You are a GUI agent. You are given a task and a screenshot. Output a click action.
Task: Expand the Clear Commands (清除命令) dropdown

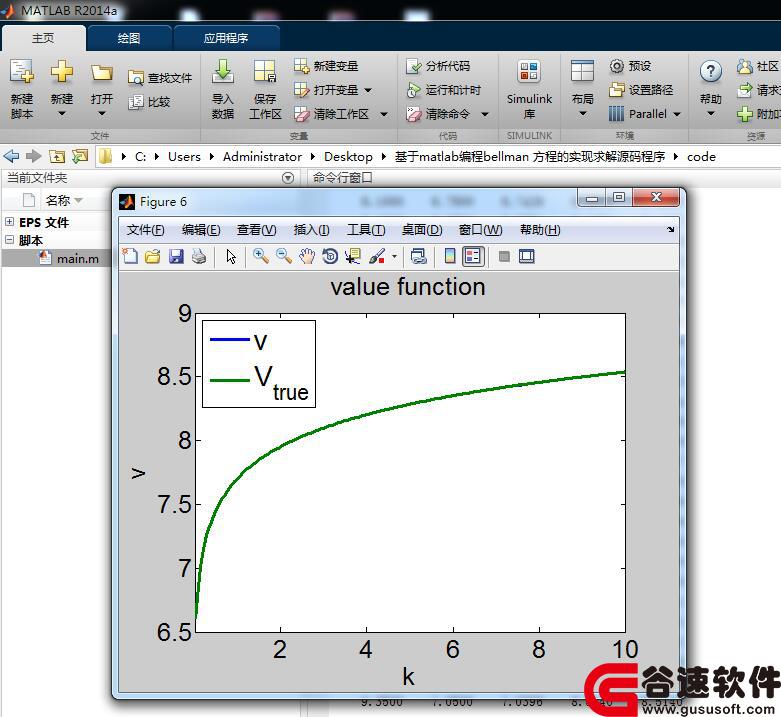click(485, 114)
